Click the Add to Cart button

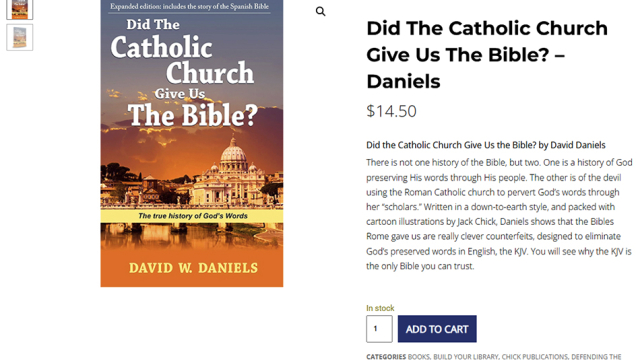pos(437,329)
